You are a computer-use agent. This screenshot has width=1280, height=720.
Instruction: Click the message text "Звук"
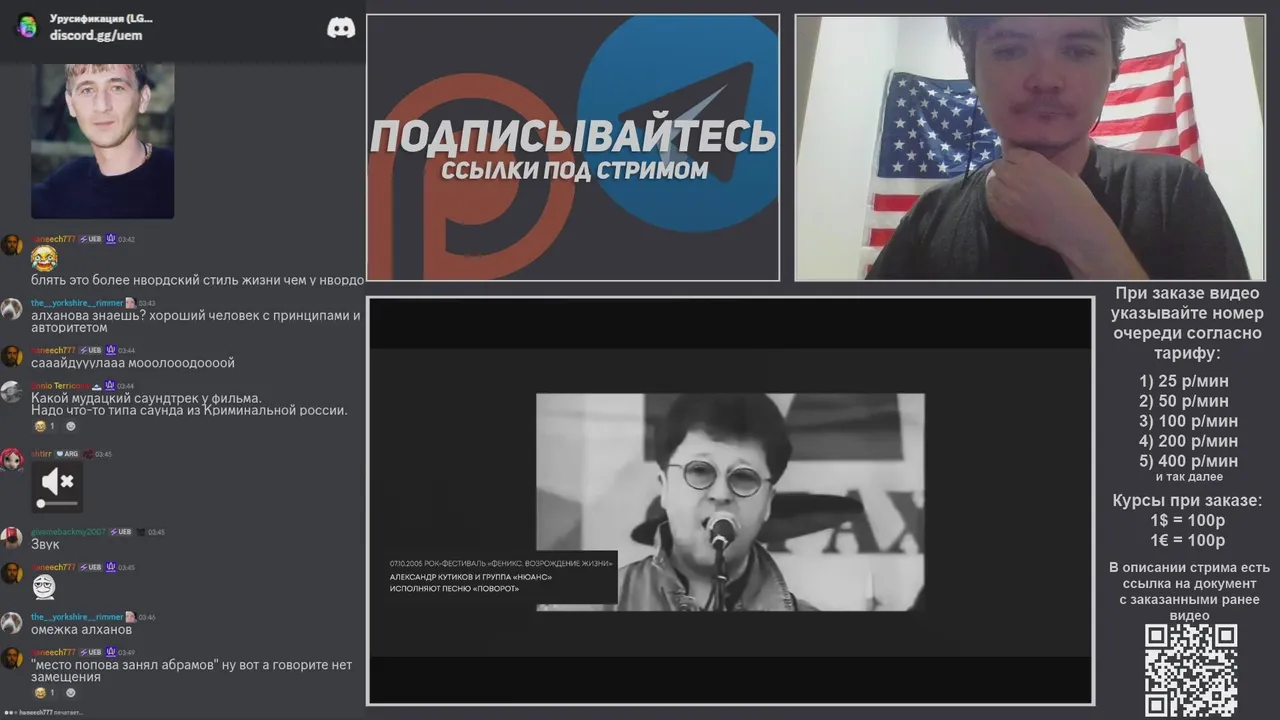tap(45, 545)
